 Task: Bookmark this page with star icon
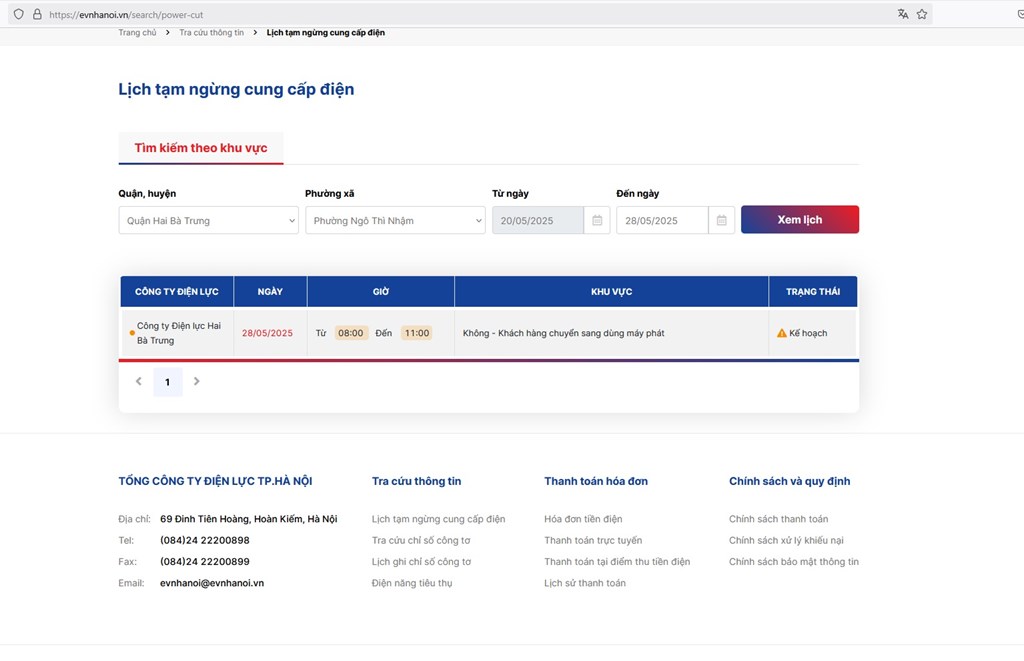coord(922,14)
